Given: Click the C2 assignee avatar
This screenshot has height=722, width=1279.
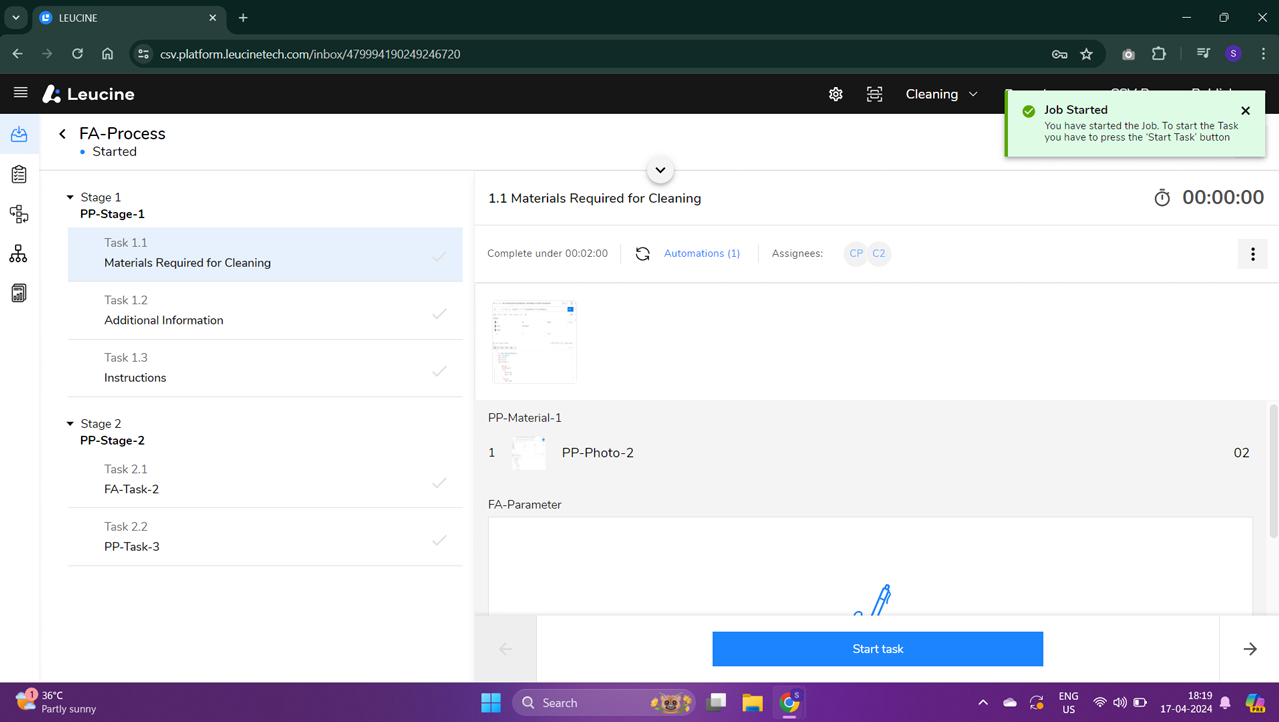Looking at the screenshot, I should pyautogui.click(x=879, y=254).
